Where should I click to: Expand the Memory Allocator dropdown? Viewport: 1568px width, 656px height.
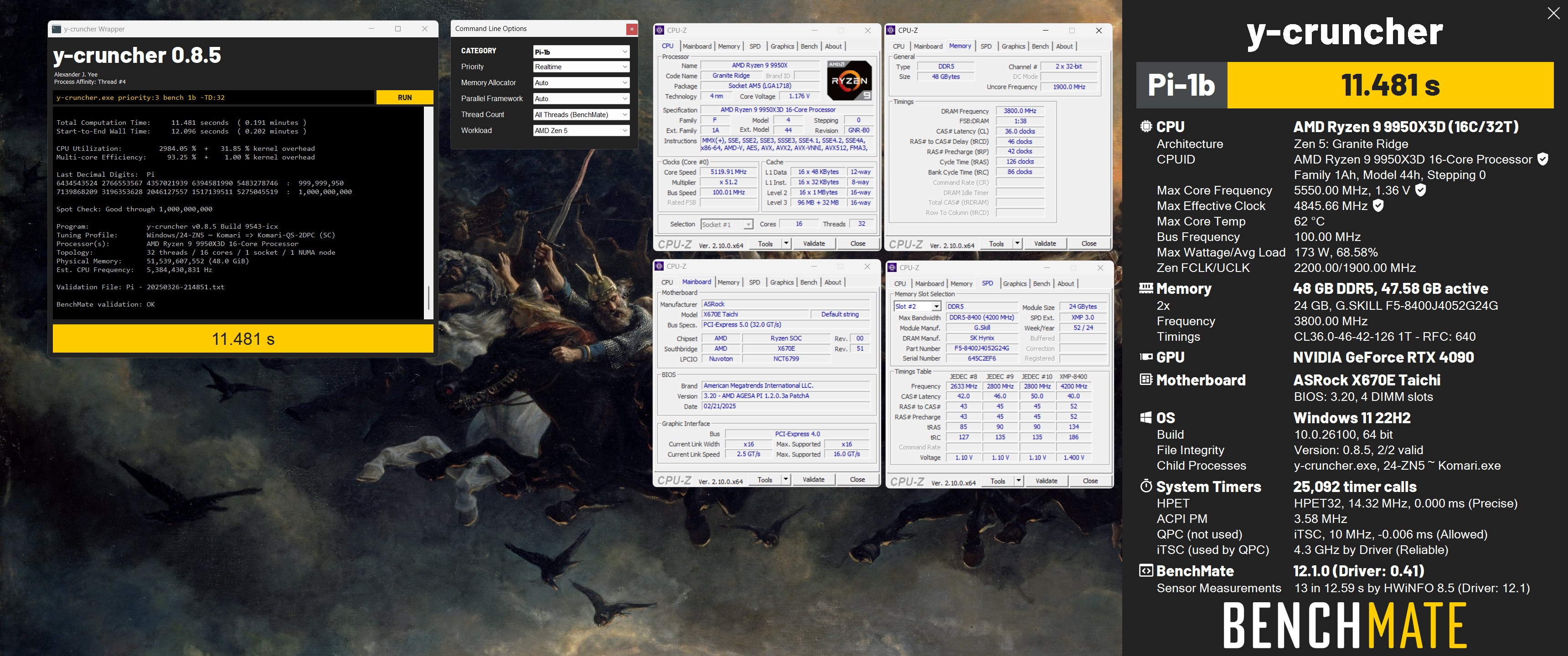point(581,83)
